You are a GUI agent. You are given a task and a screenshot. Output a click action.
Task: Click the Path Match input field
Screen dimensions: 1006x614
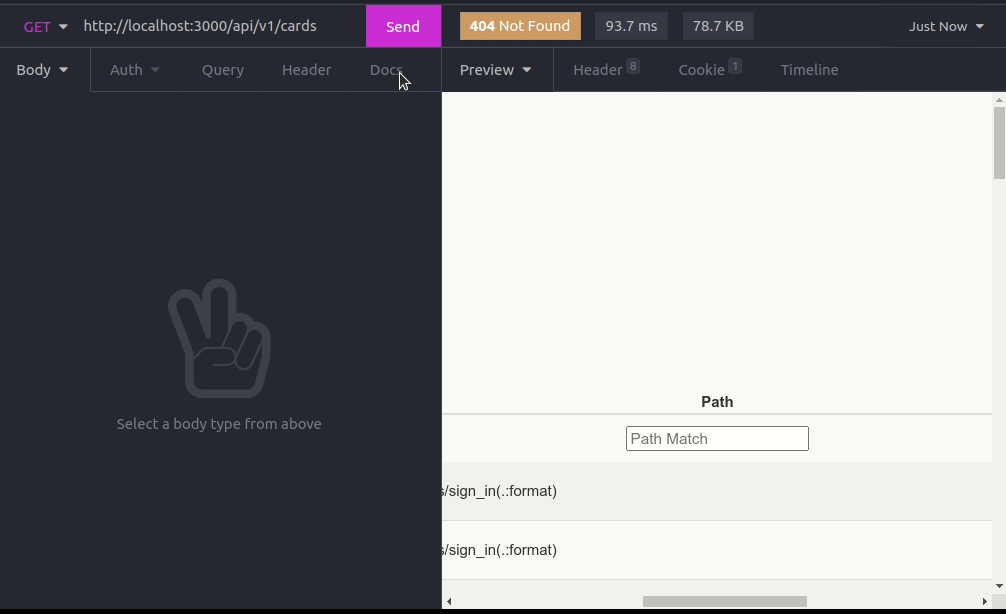click(717, 439)
